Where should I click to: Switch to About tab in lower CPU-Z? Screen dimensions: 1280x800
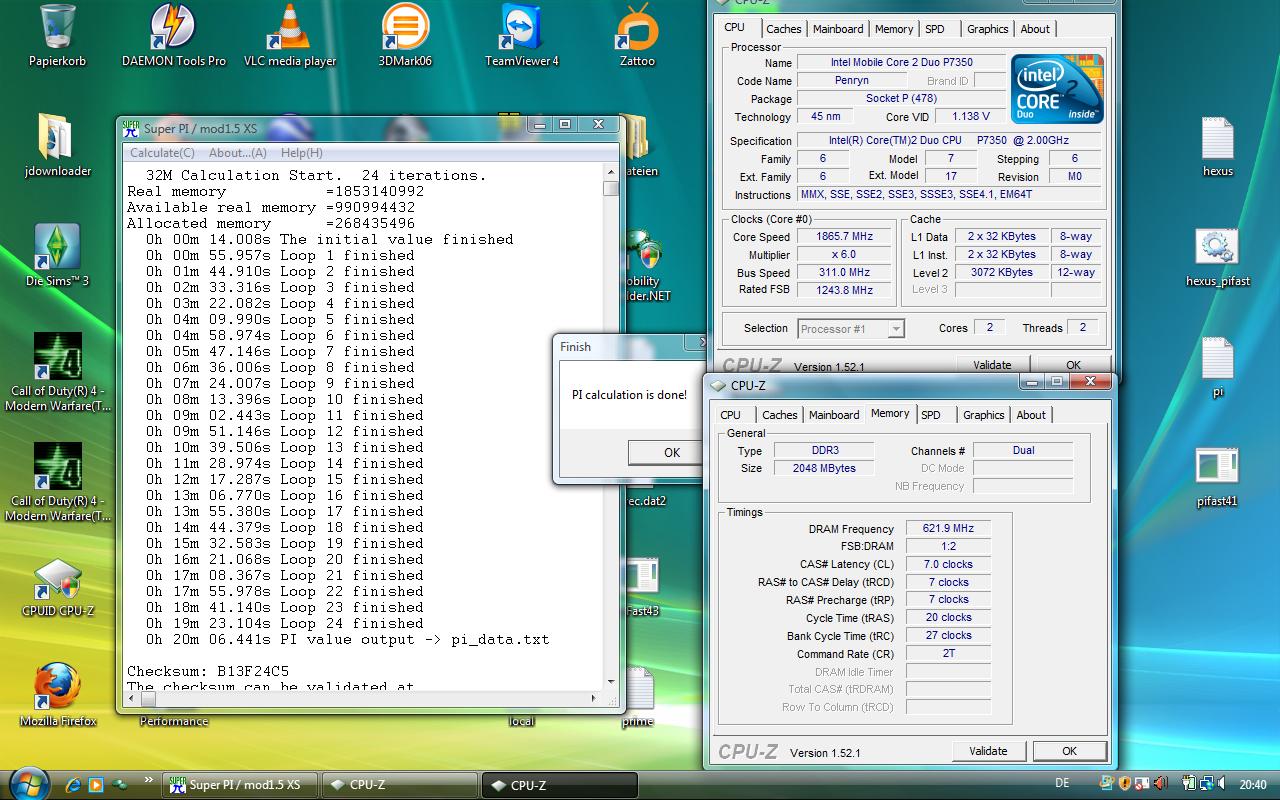tap(1031, 415)
